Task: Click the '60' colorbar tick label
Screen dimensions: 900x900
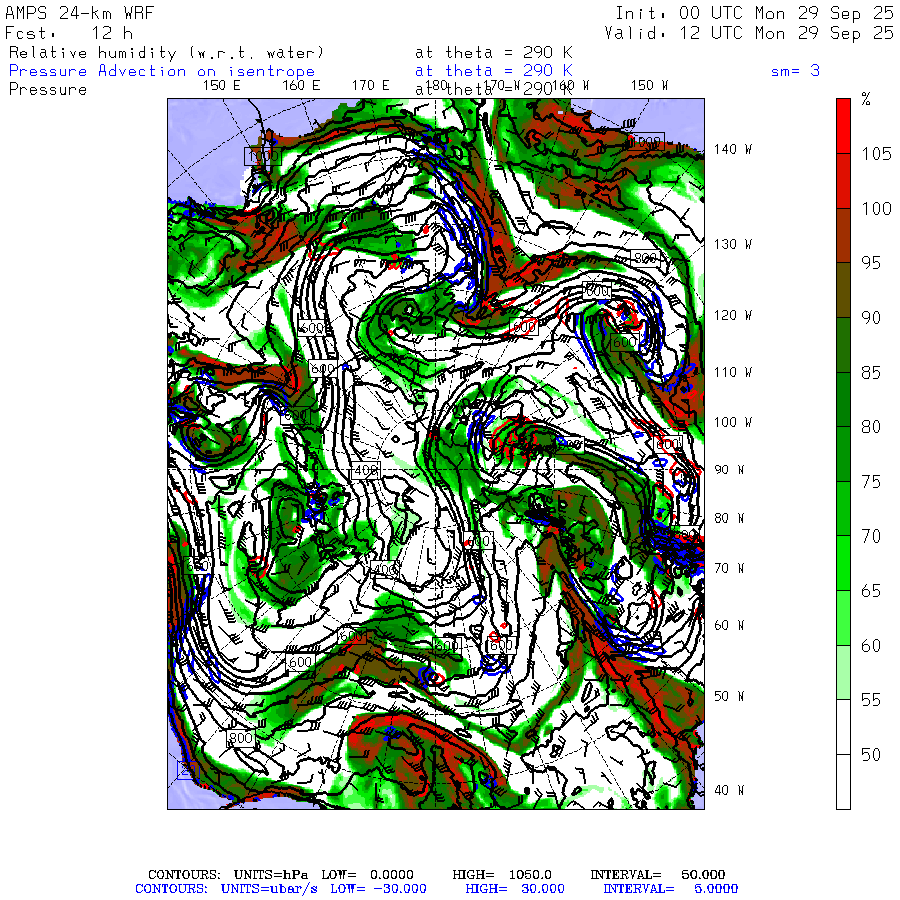Action: (x=871, y=646)
